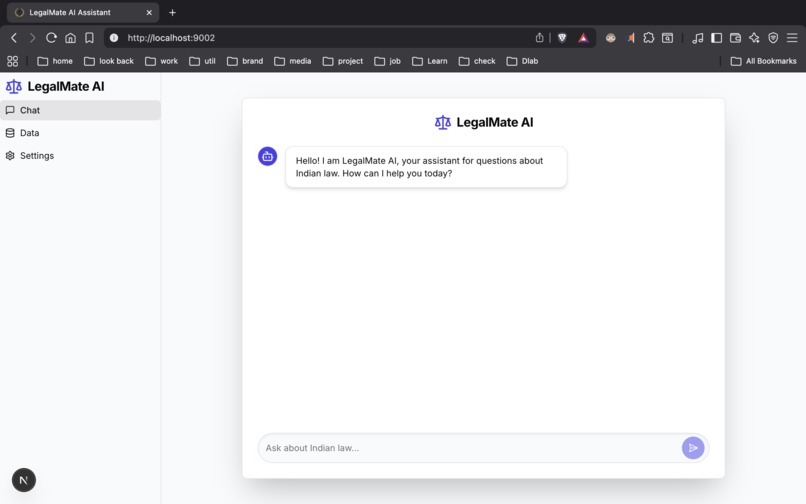Viewport: 806px width, 504px height.
Task: Click the greeting message from LegalMate AI
Action: tap(426, 167)
